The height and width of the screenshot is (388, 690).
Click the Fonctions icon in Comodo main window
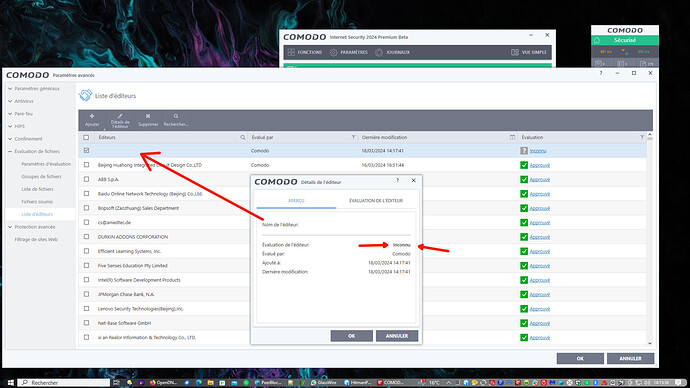(291, 52)
